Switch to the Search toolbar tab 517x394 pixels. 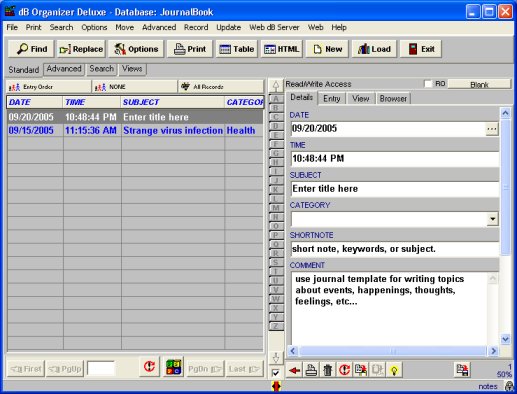102,69
